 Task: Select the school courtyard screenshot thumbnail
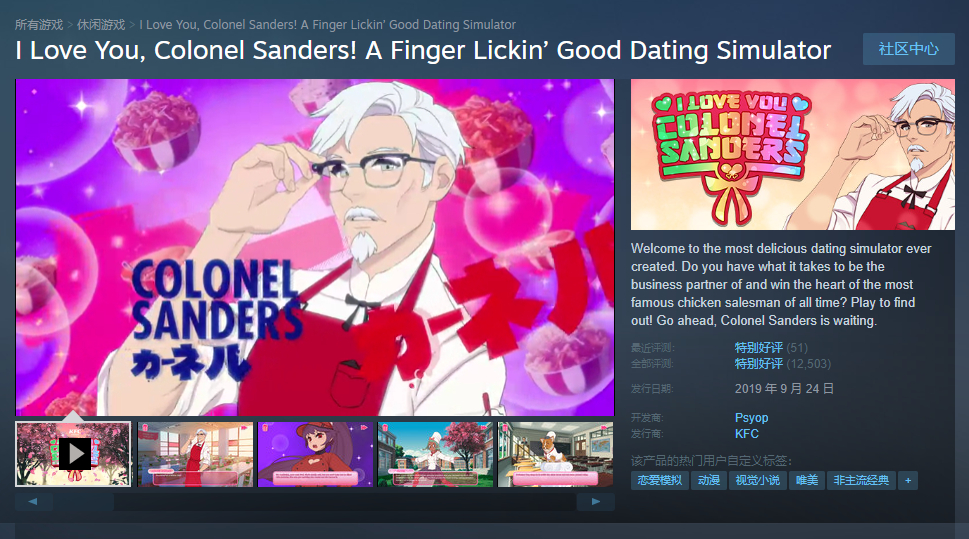(x=435, y=454)
